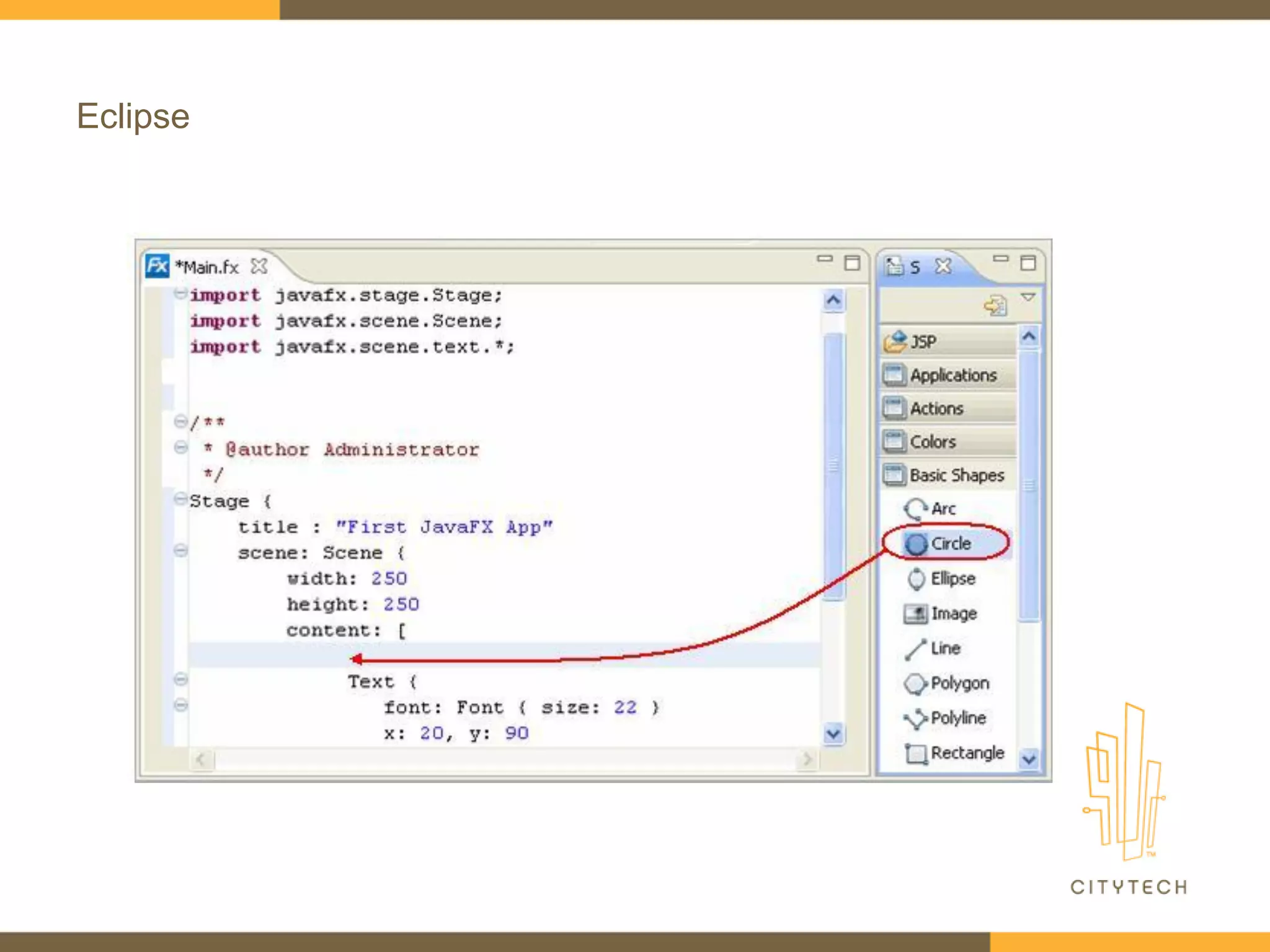
Task: Click the line import javafx.scene.text.*;
Action: [352, 347]
